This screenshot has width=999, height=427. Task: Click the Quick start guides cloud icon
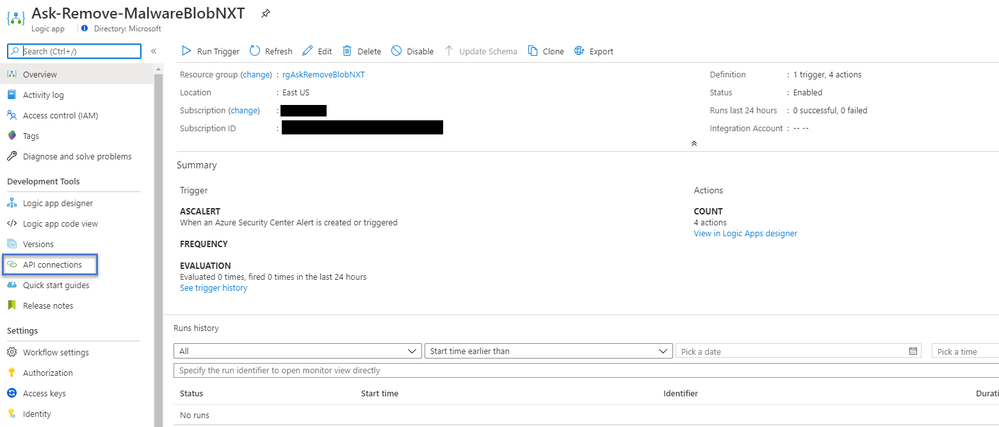pos(11,286)
